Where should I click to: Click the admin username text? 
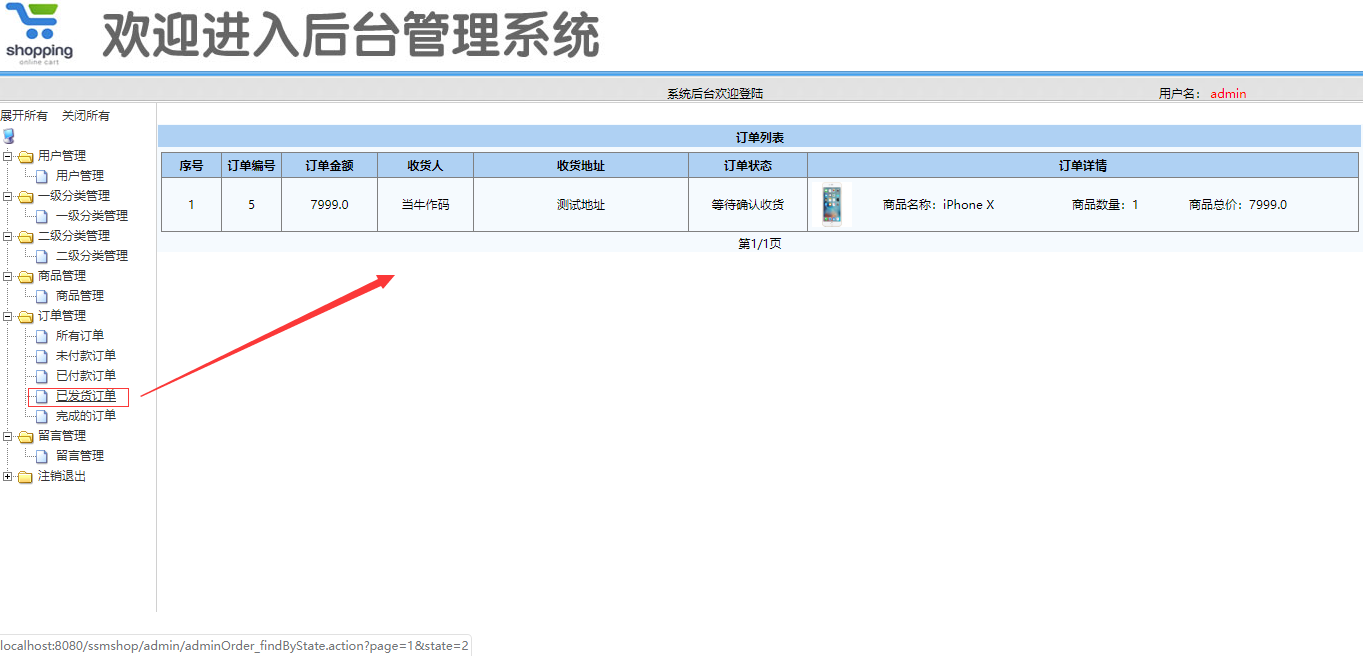tap(1228, 94)
